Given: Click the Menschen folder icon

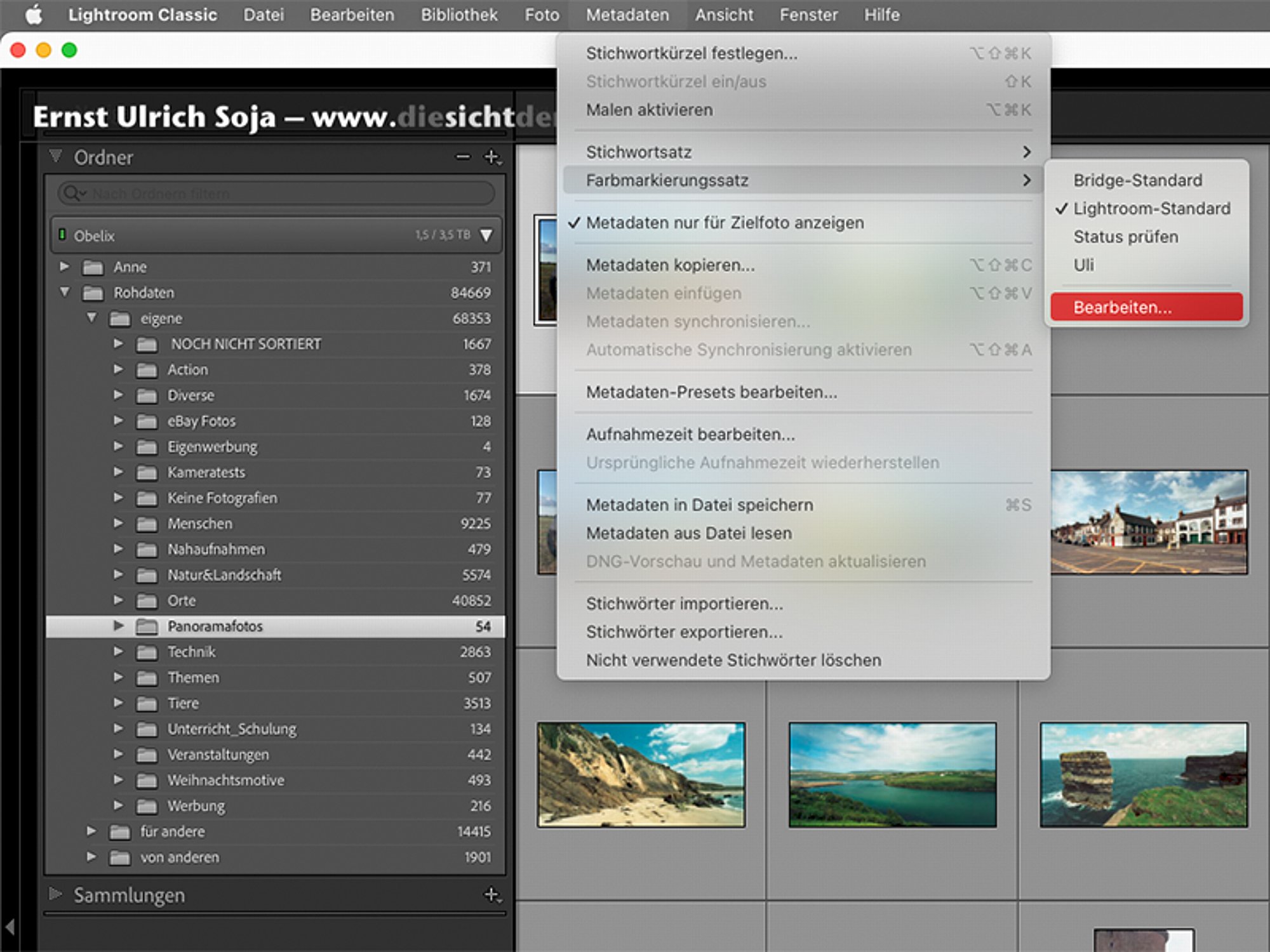Looking at the screenshot, I should pyautogui.click(x=147, y=524).
